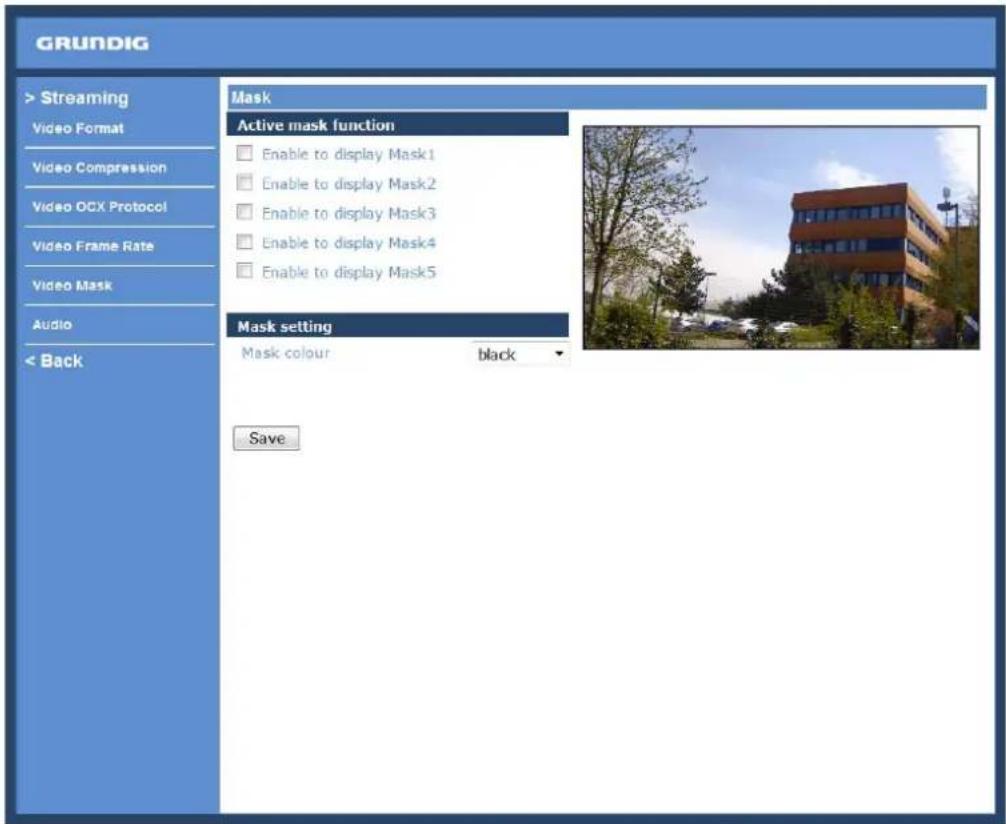
Task: Click the GRUNDIG logo
Action: coord(92,44)
